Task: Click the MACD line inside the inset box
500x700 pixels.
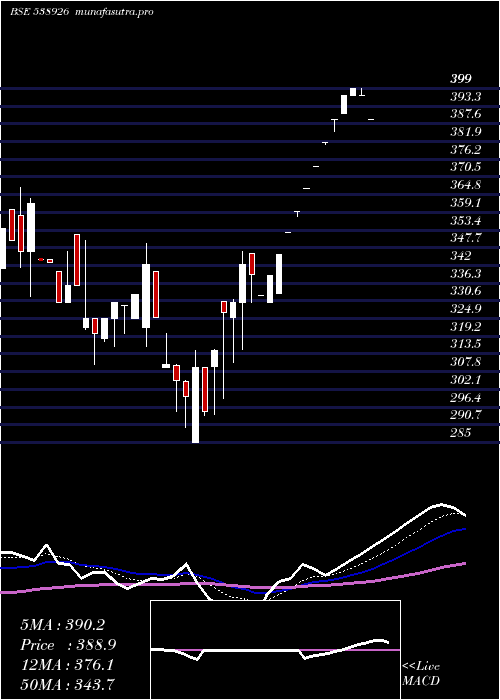Action: coord(268,651)
